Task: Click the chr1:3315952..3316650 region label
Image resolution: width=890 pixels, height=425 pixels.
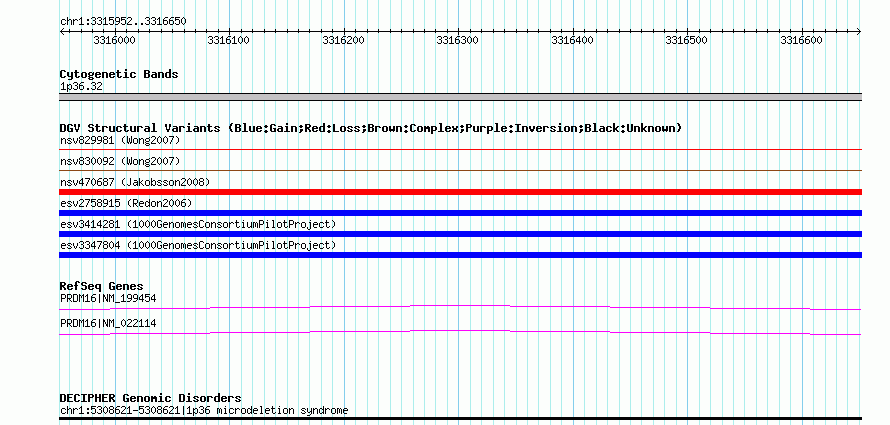Action: tap(123, 22)
